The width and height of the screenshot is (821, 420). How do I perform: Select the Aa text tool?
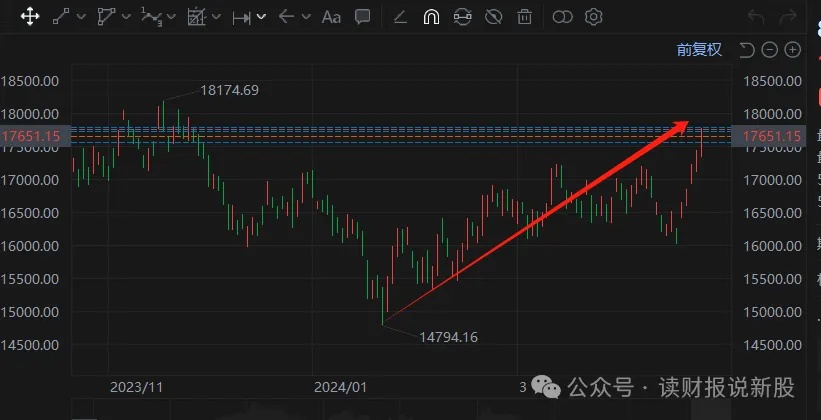pyautogui.click(x=331, y=17)
